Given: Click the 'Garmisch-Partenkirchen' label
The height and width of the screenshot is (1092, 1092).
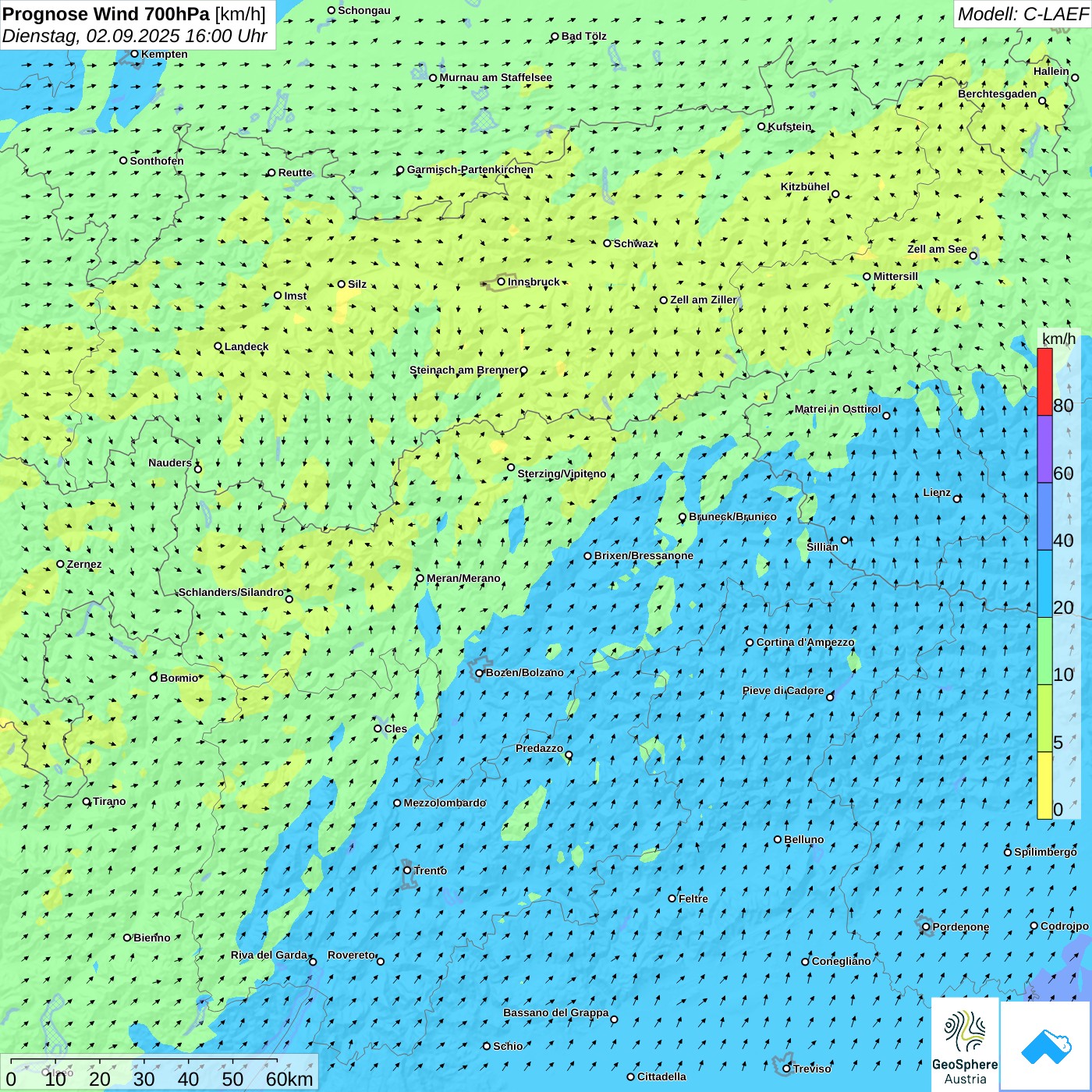Looking at the screenshot, I should click(470, 169).
